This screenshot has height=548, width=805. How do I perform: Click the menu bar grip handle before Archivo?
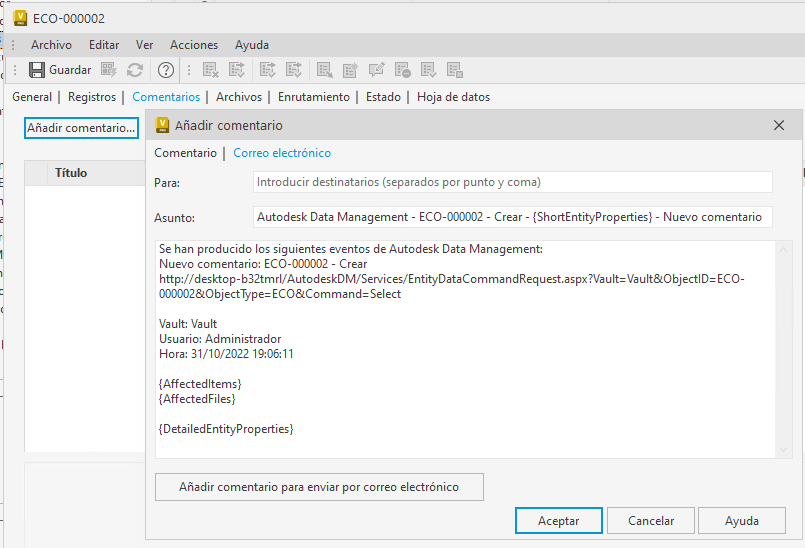click(x=13, y=45)
